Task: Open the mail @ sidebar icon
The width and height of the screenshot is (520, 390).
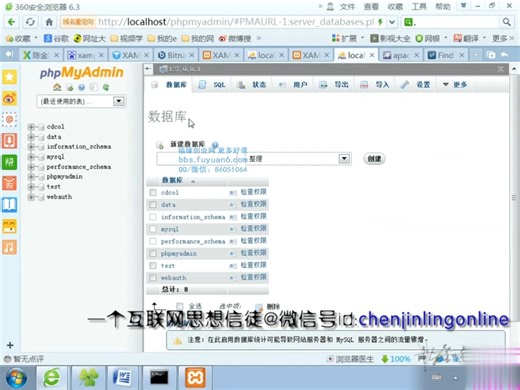Action: click(x=9, y=119)
